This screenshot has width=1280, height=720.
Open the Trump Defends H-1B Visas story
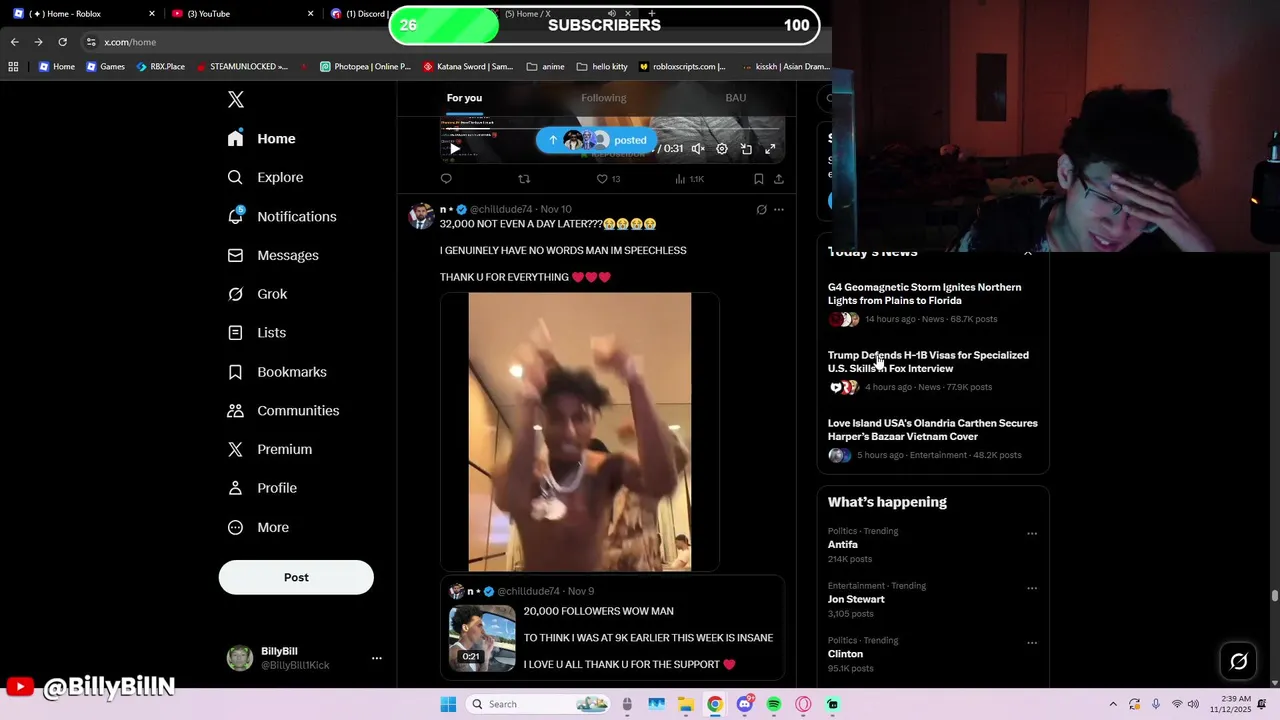coord(928,362)
